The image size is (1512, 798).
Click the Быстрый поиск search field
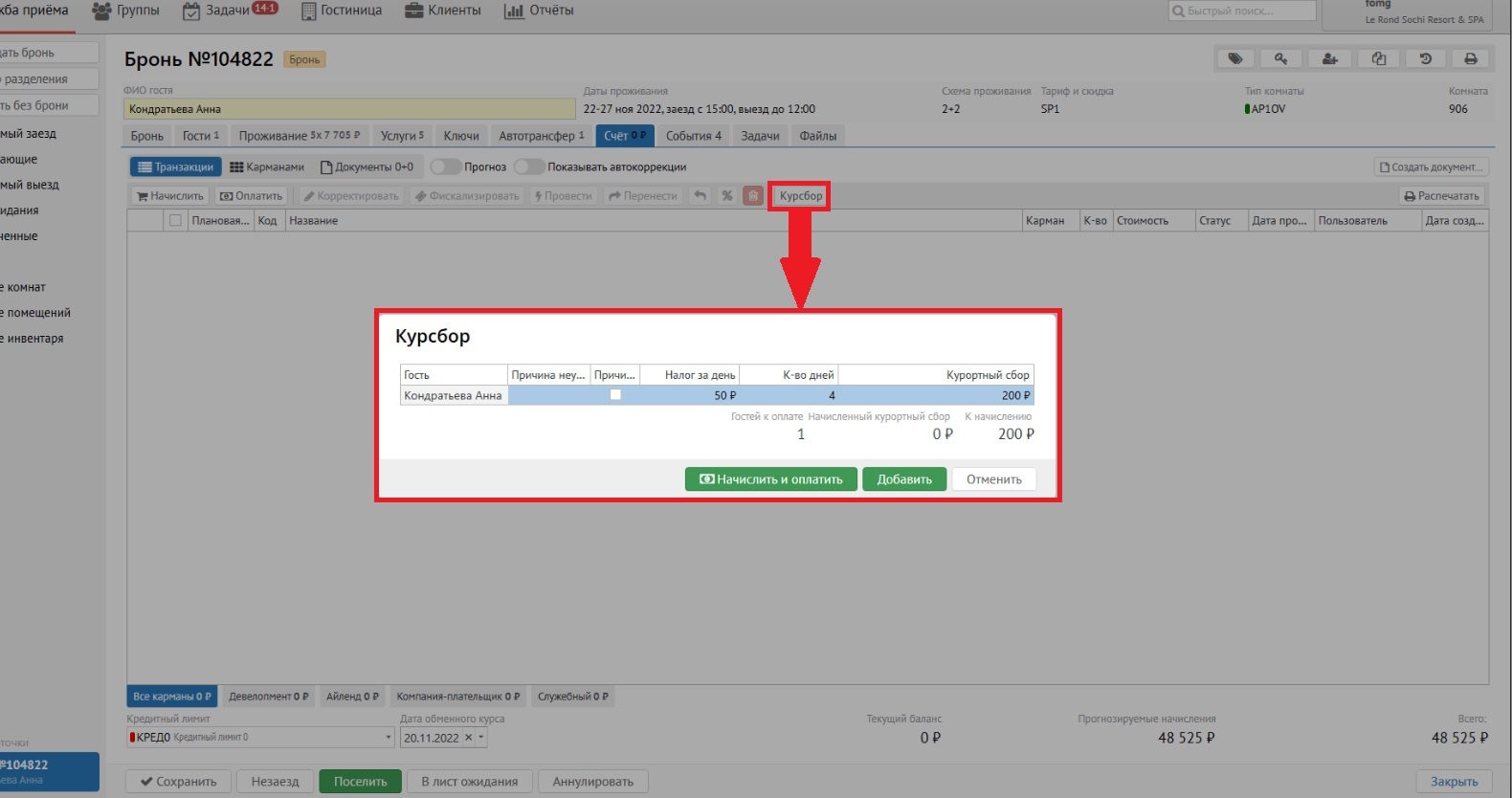tap(1242, 11)
